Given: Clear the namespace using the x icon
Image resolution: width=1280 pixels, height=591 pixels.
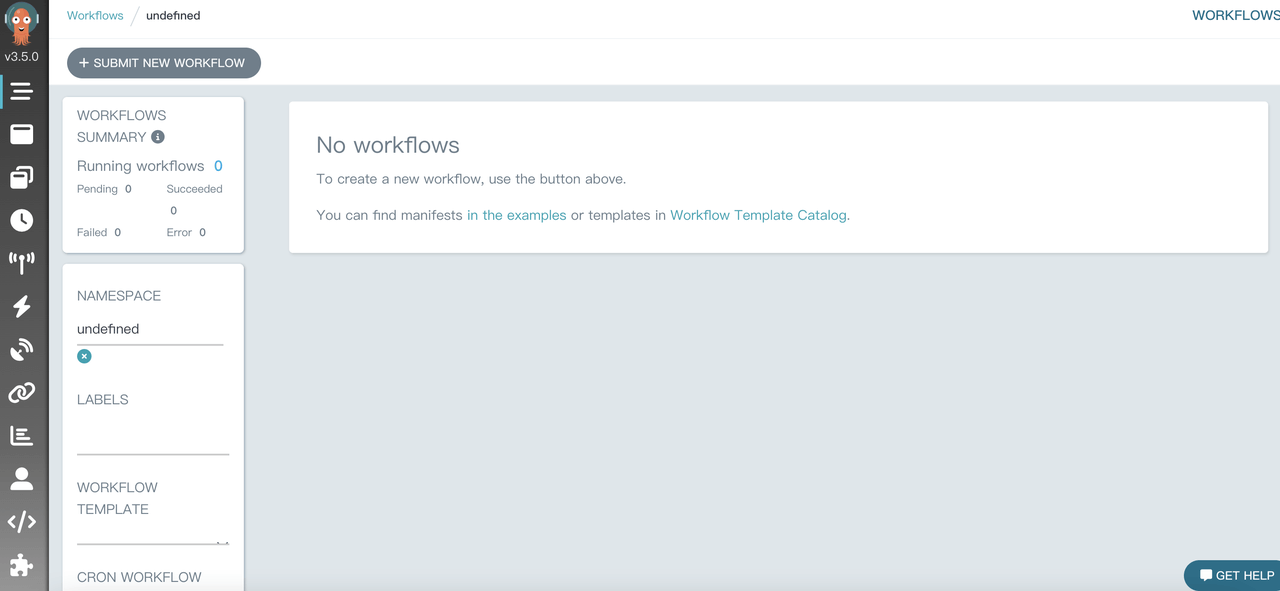Looking at the screenshot, I should tap(84, 356).
